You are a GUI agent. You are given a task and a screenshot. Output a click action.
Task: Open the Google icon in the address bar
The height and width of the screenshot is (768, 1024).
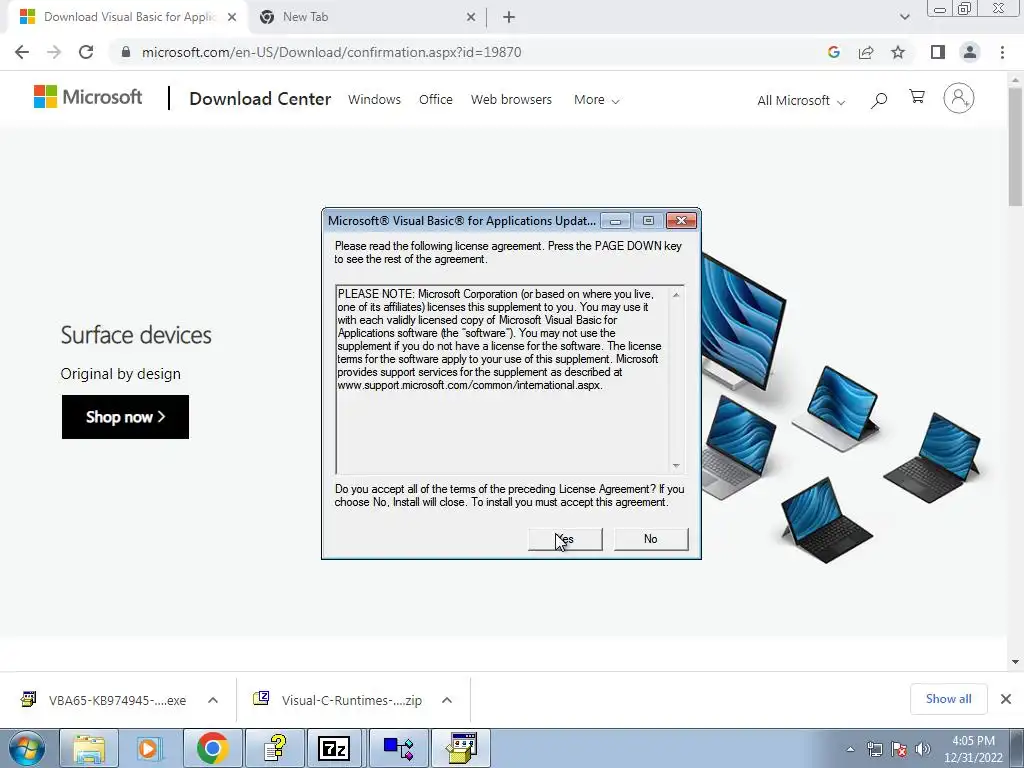833,52
